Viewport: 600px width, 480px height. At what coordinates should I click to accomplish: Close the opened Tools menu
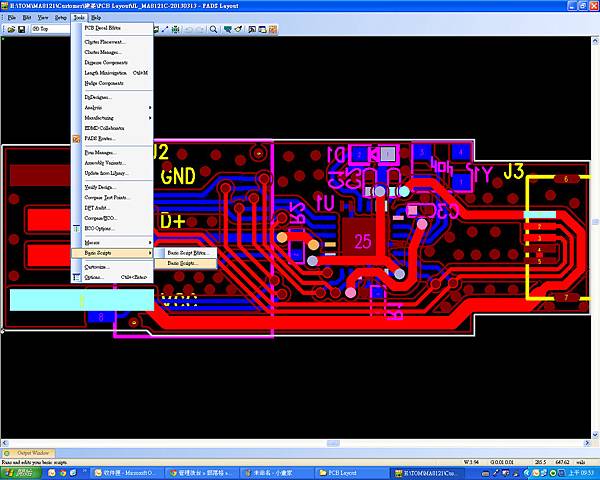pyautogui.click(x=79, y=18)
